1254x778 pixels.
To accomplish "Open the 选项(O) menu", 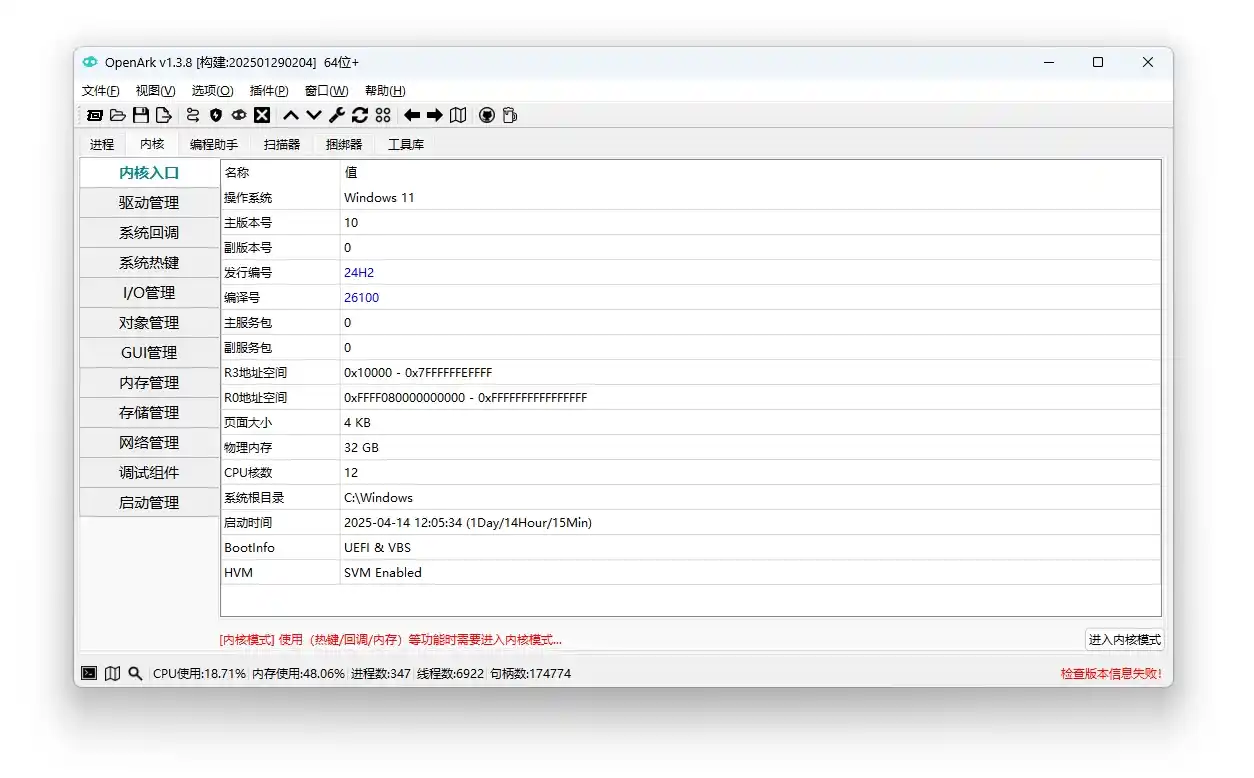I will [x=212, y=90].
